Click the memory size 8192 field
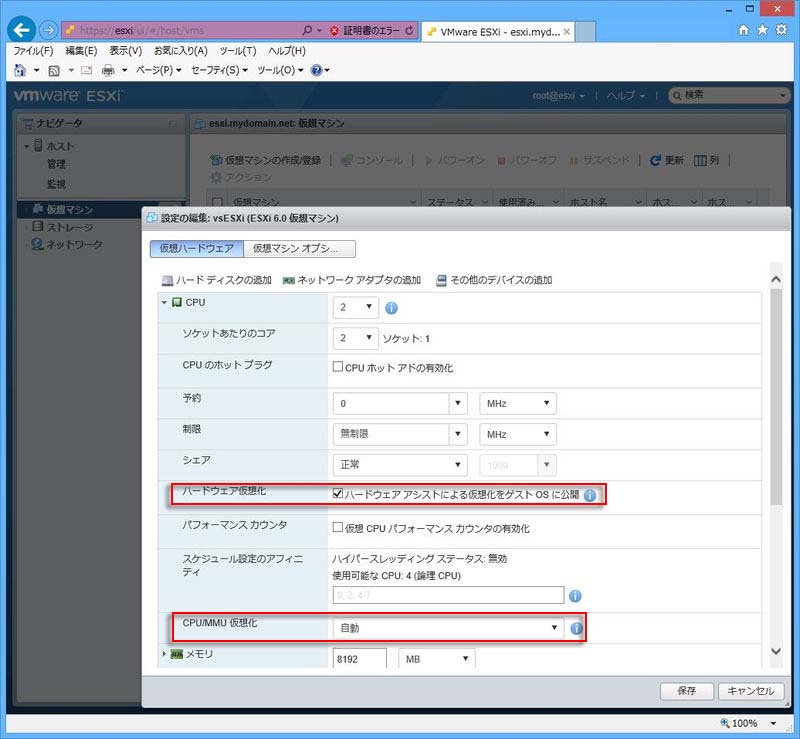Image resolution: width=800 pixels, height=739 pixels. (x=360, y=659)
